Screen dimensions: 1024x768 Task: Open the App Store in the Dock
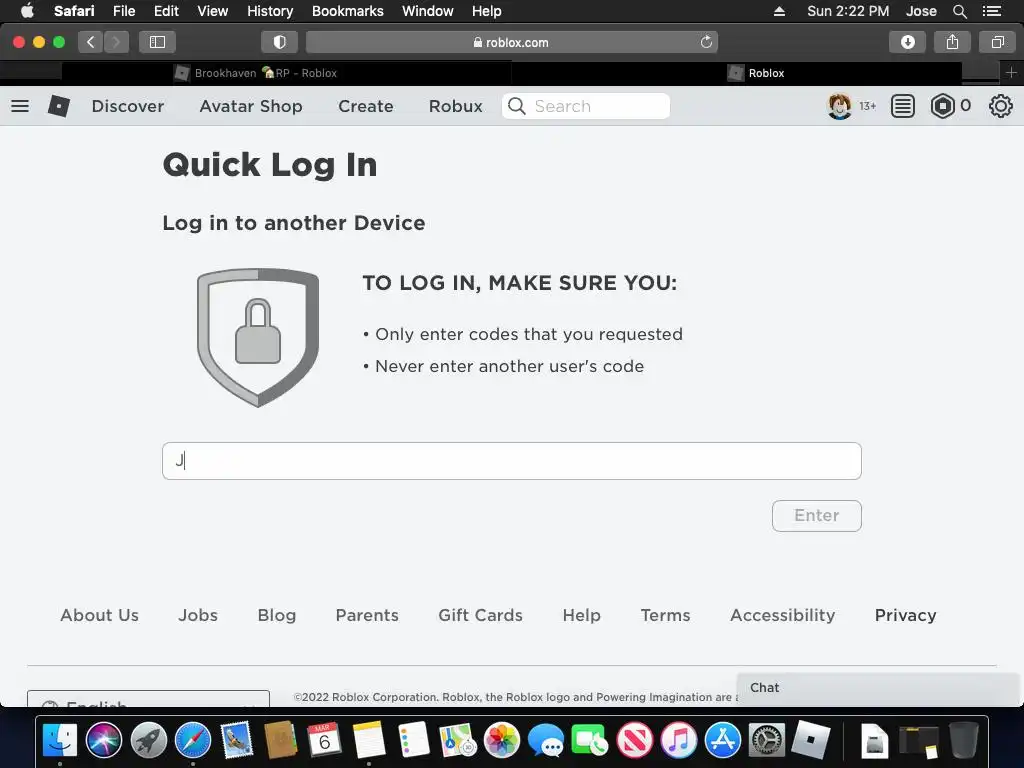click(x=723, y=740)
